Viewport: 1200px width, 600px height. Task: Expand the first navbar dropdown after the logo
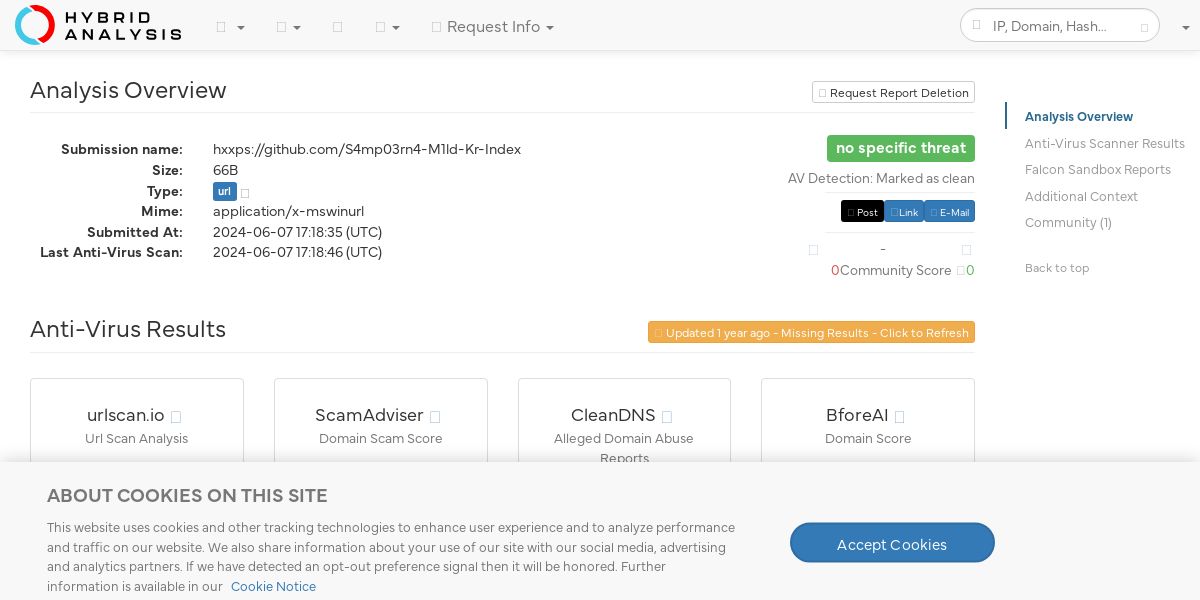230,27
